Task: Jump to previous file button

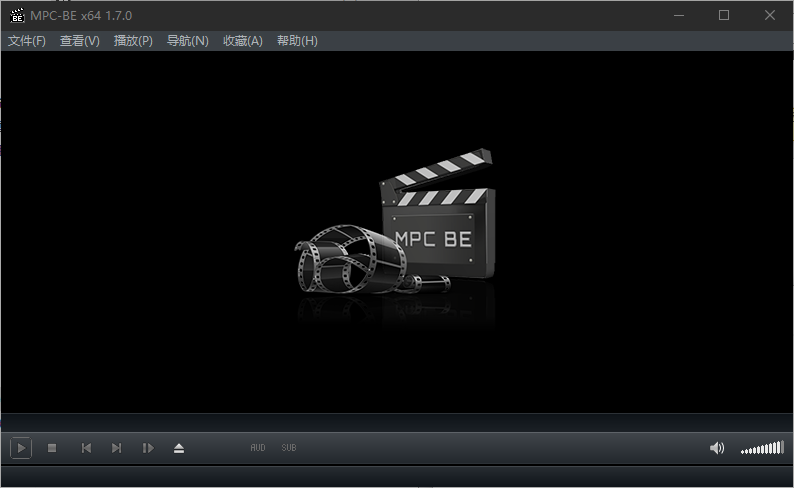Action: click(x=86, y=448)
